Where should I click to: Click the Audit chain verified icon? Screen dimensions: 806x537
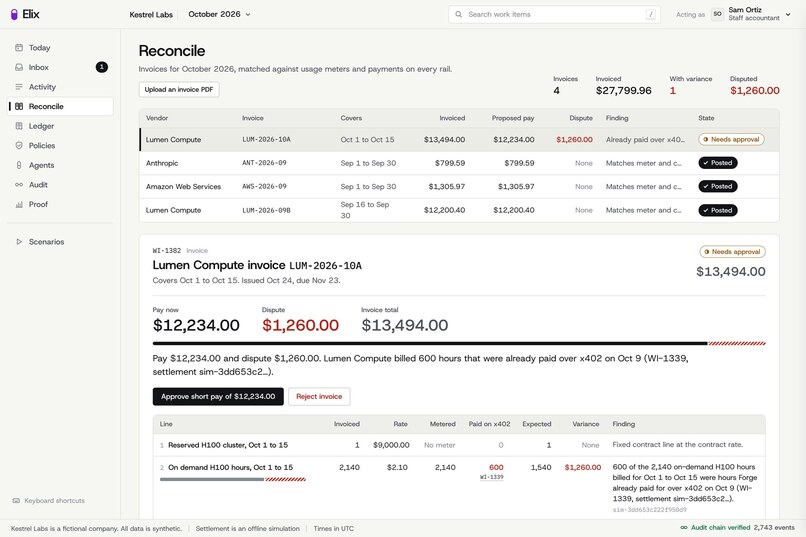684,527
